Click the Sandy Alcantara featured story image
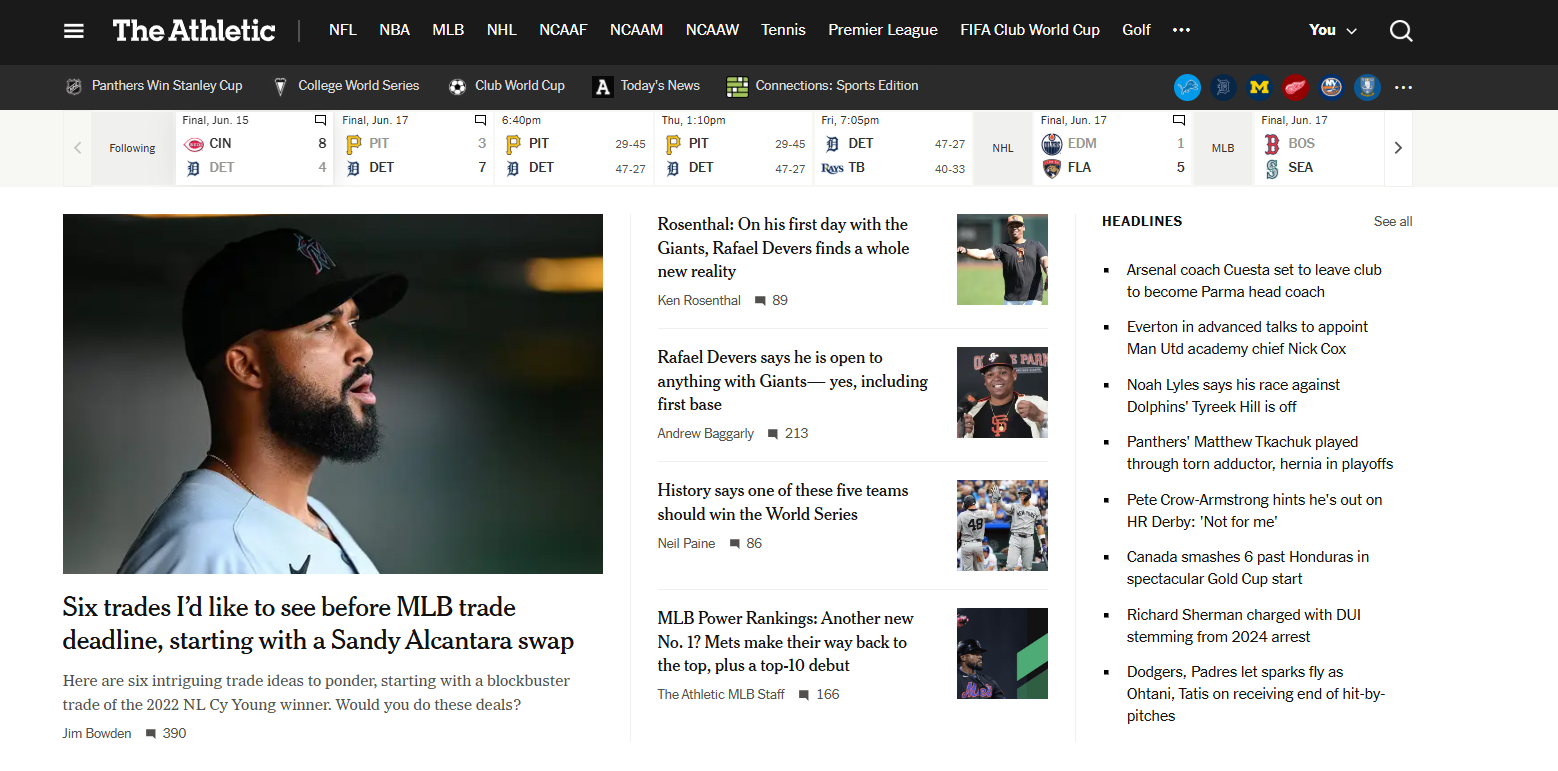The height and width of the screenshot is (771, 1558). (x=332, y=393)
